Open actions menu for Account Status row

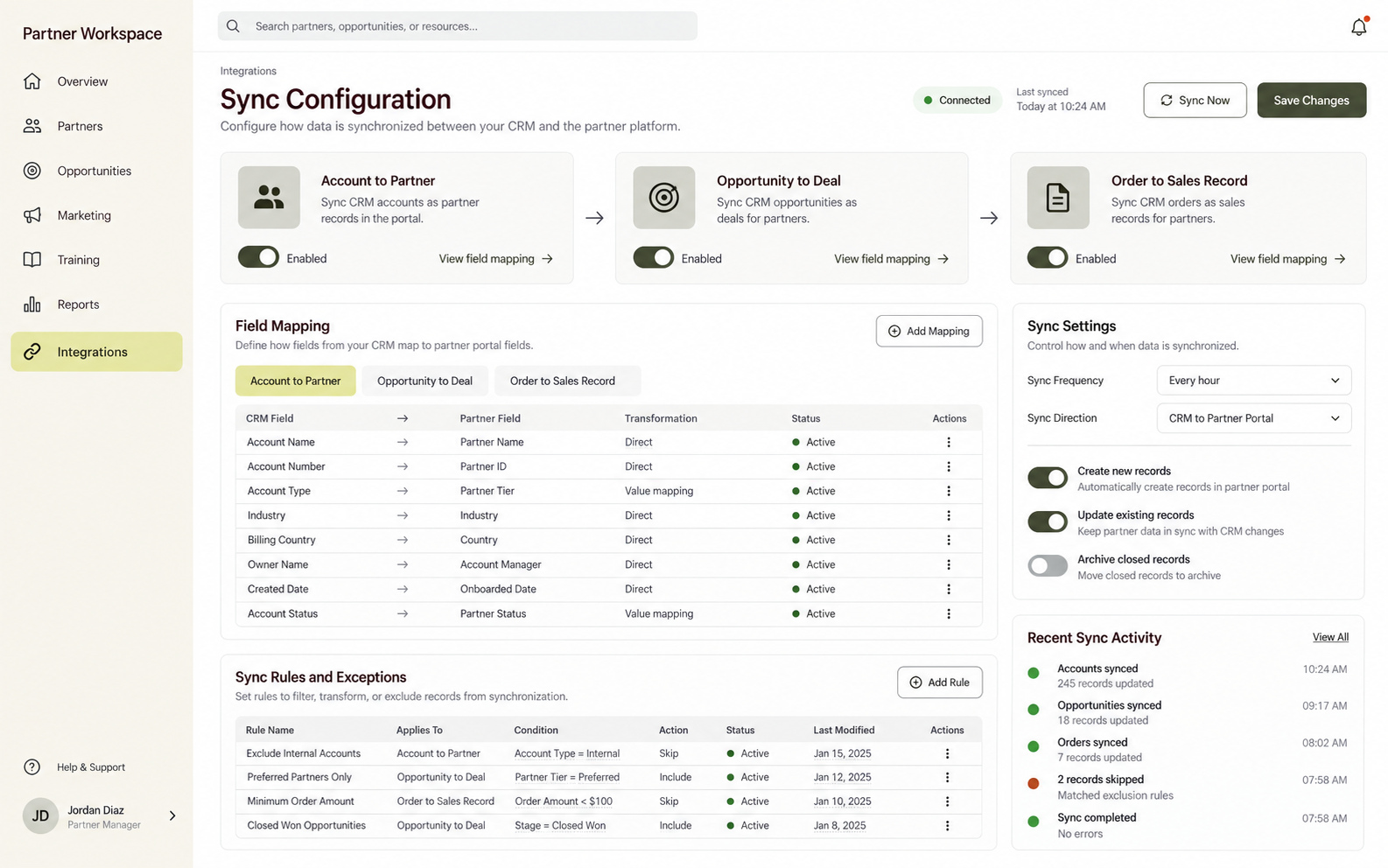click(949, 614)
